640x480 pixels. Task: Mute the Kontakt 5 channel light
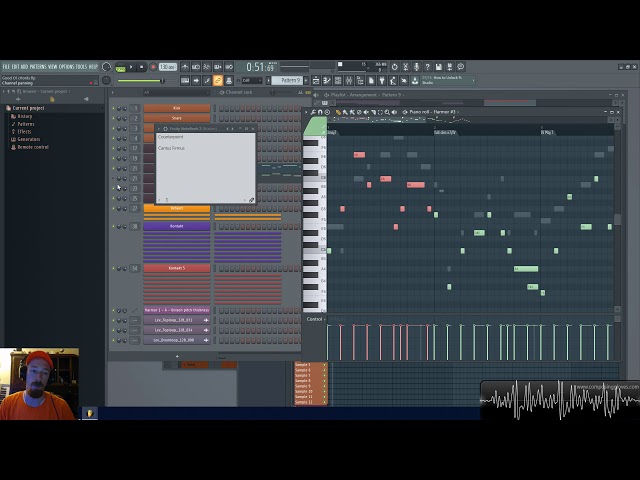click(114, 269)
